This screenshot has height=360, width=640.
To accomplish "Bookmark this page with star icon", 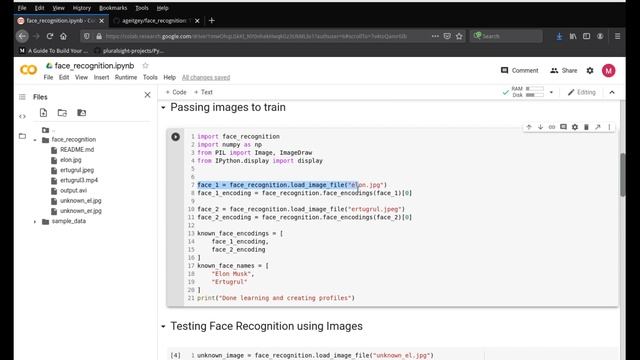I will click(459, 36).
